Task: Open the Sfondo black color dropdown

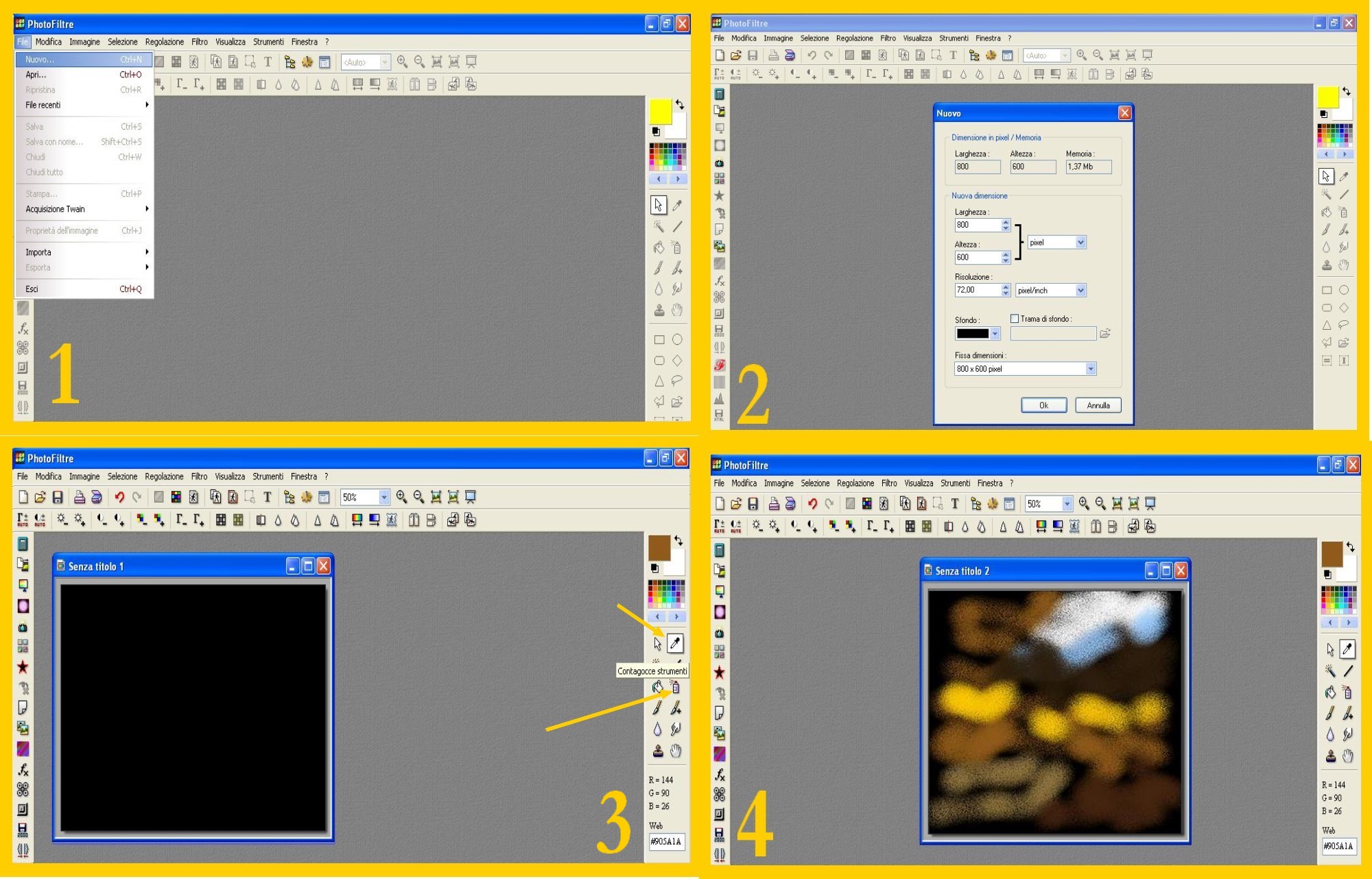Action: click(x=995, y=334)
